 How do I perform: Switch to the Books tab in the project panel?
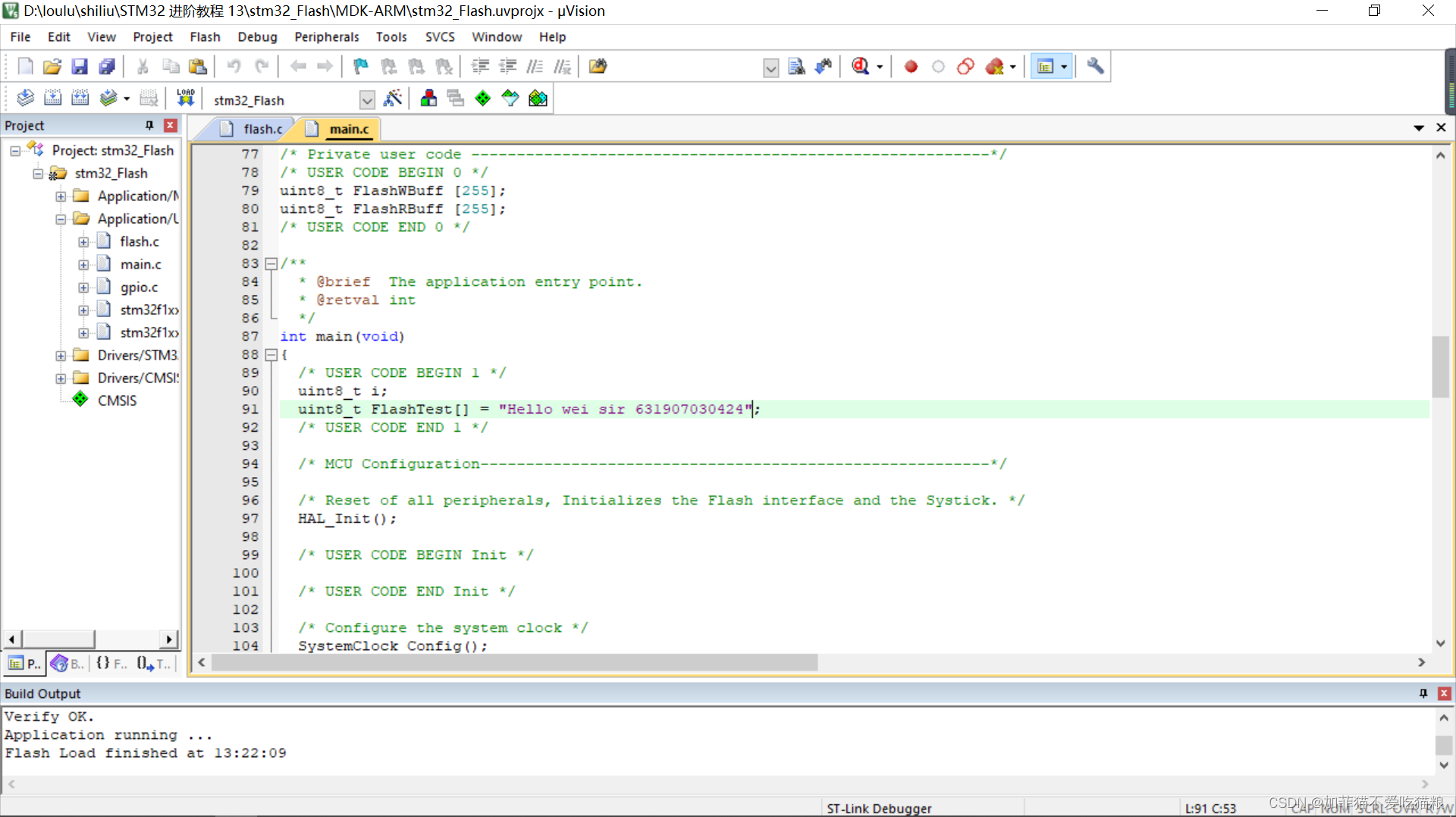coord(67,664)
